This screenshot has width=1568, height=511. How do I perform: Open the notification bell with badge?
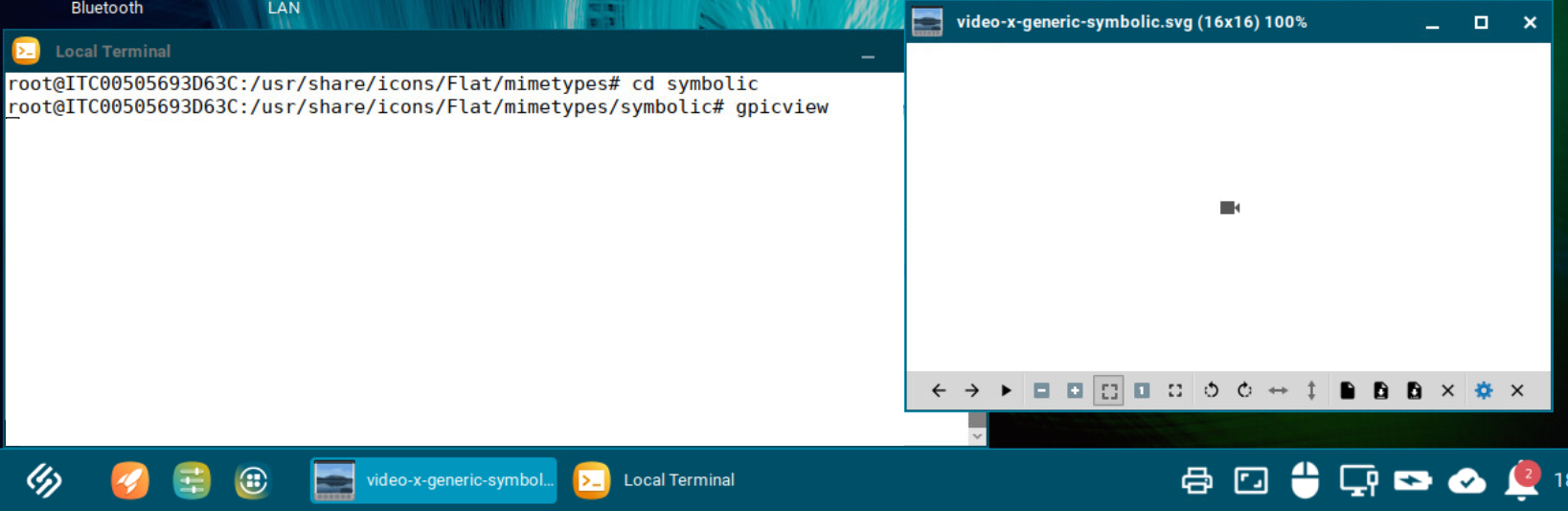pos(1521,480)
